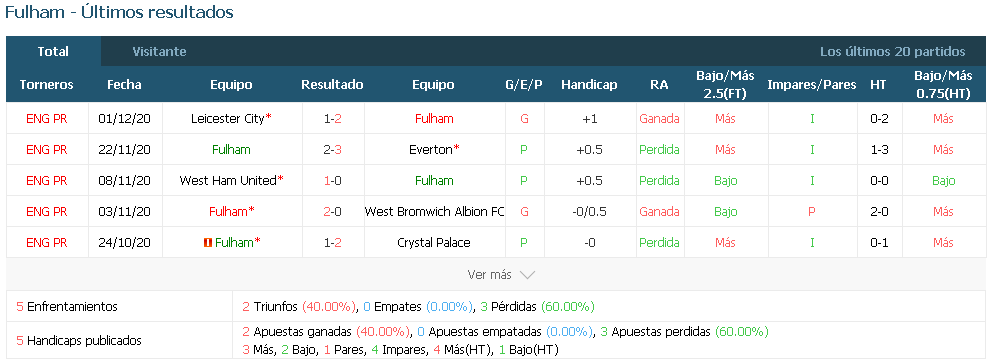Click the Bajo/Más 2.5(FT) column header

(x=725, y=84)
